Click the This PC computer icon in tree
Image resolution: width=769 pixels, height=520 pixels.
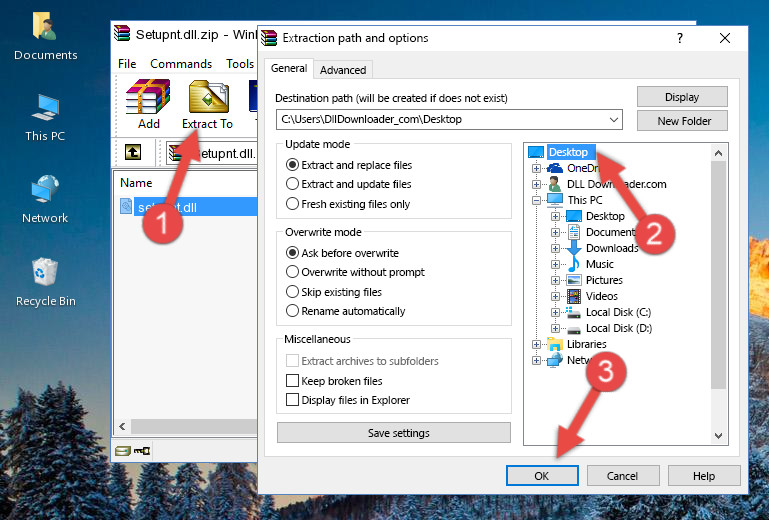555,200
